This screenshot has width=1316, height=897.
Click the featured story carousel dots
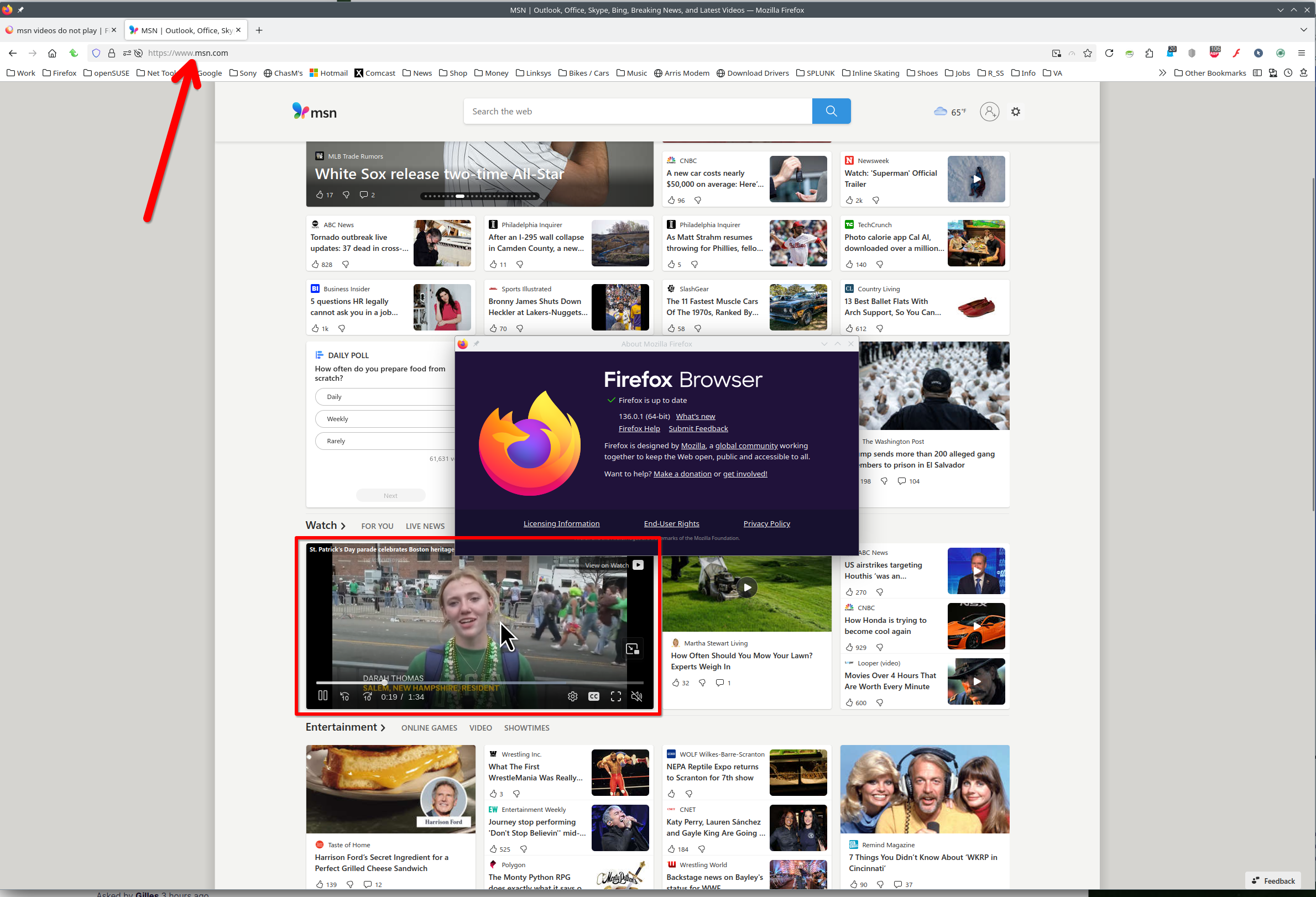click(479, 196)
